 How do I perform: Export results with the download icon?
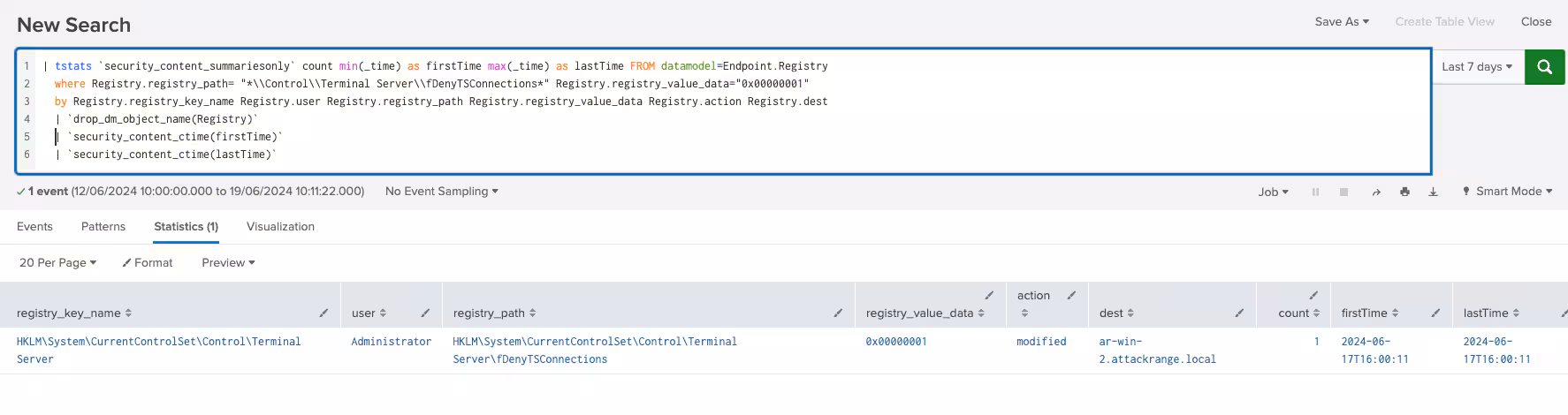click(x=1433, y=192)
